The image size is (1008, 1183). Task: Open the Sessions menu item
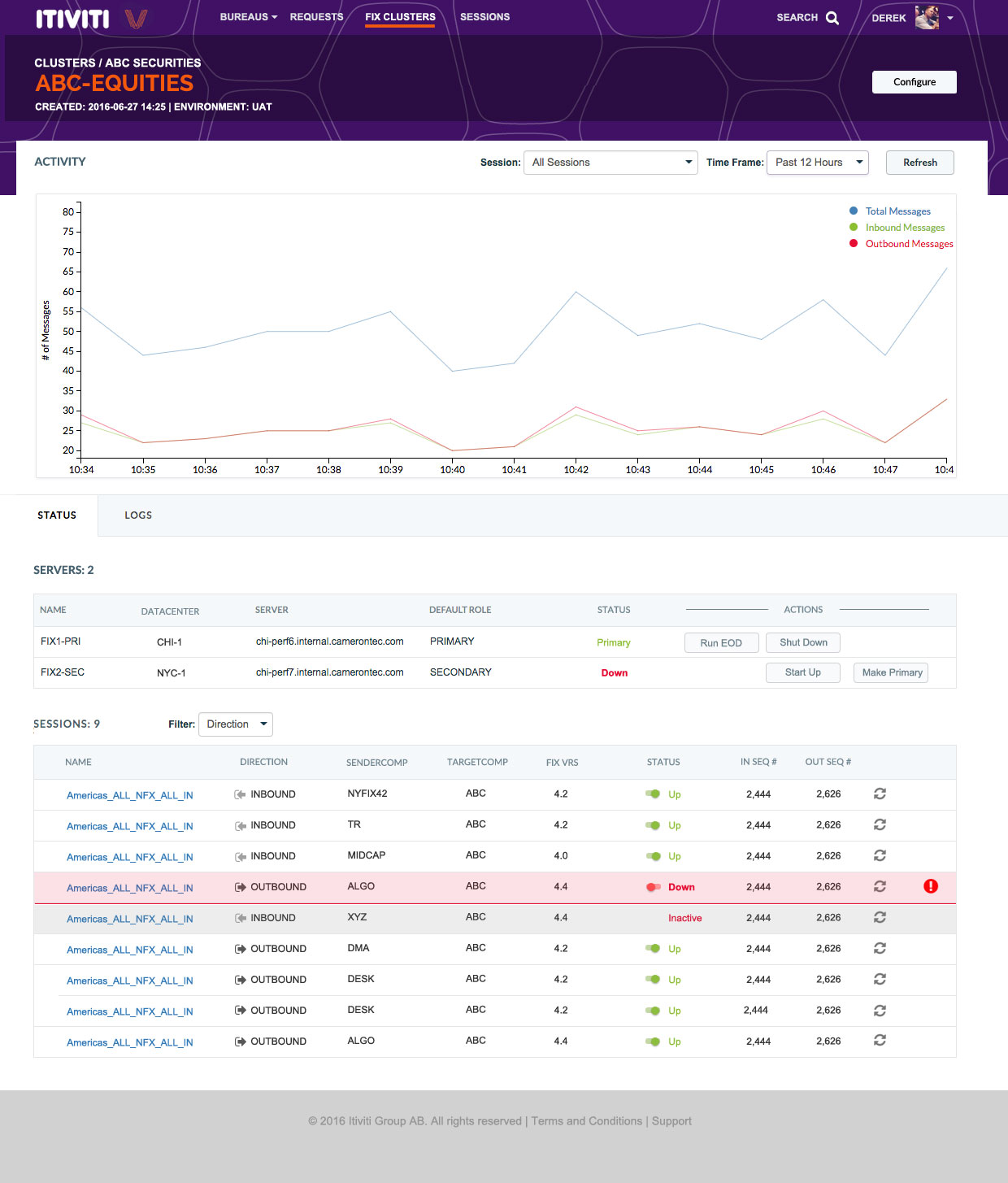pyautogui.click(x=484, y=17)
